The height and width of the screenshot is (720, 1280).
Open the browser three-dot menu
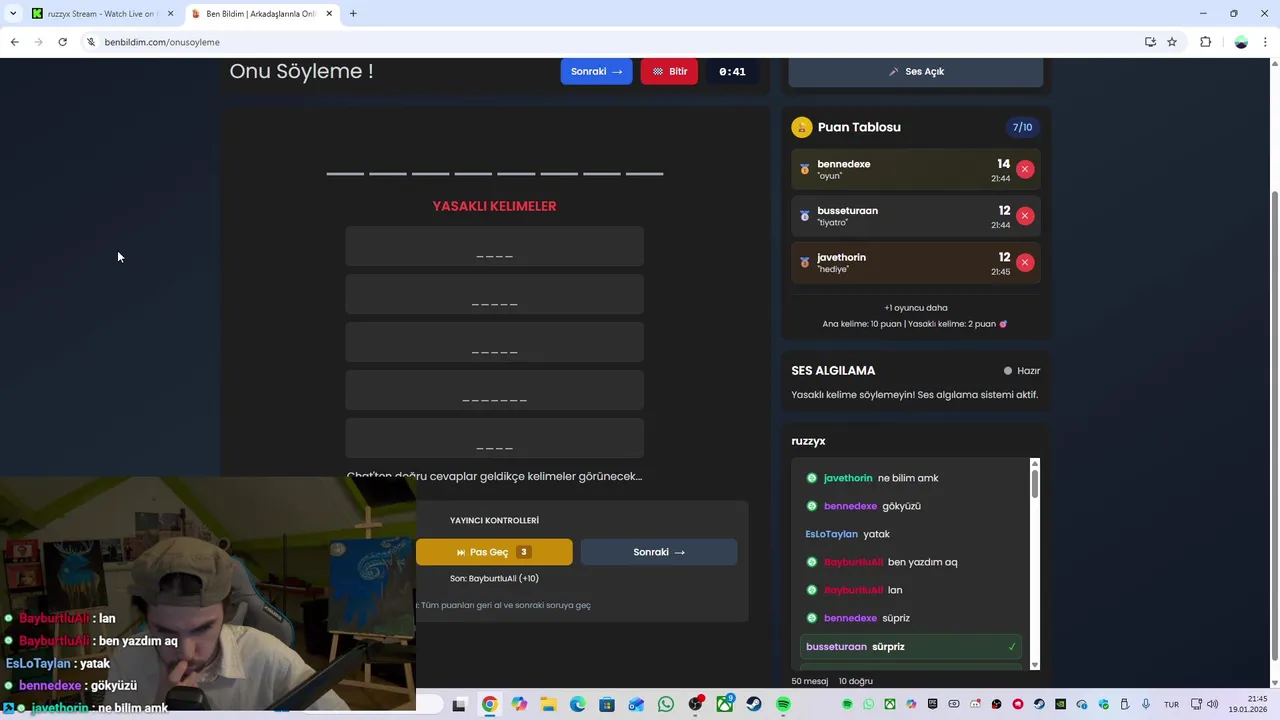point(1266,42)
